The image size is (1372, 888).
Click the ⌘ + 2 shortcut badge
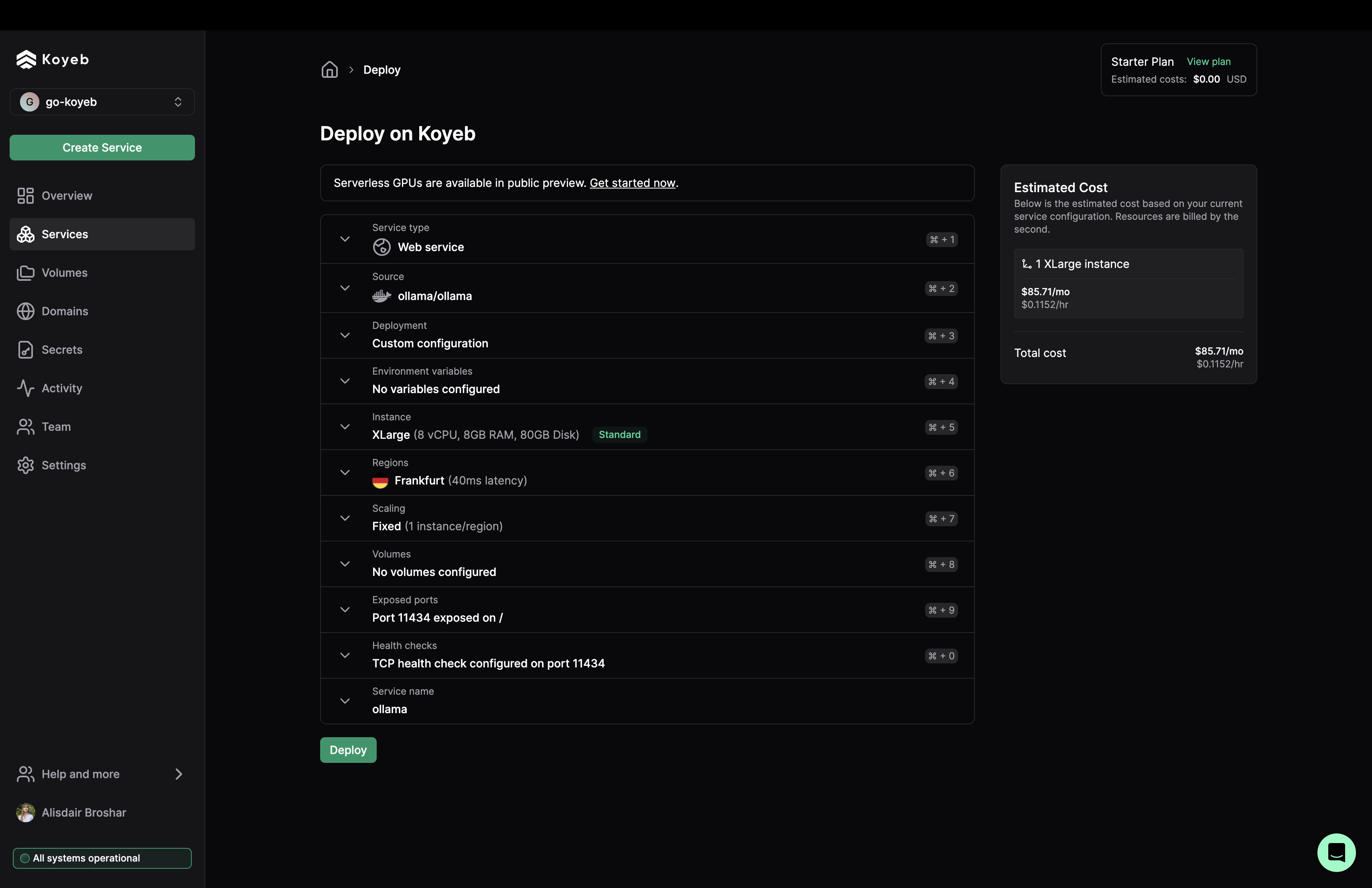[x=942, y=289]
